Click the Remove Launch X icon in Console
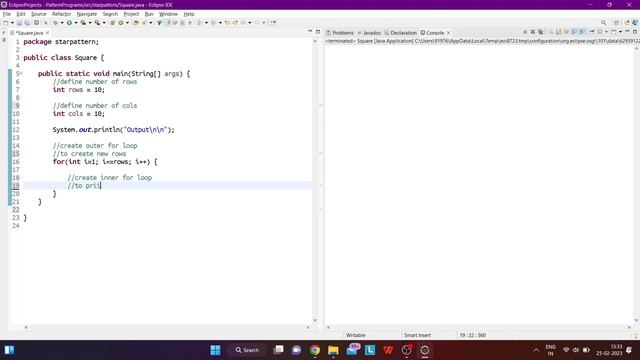 [533, 32]
